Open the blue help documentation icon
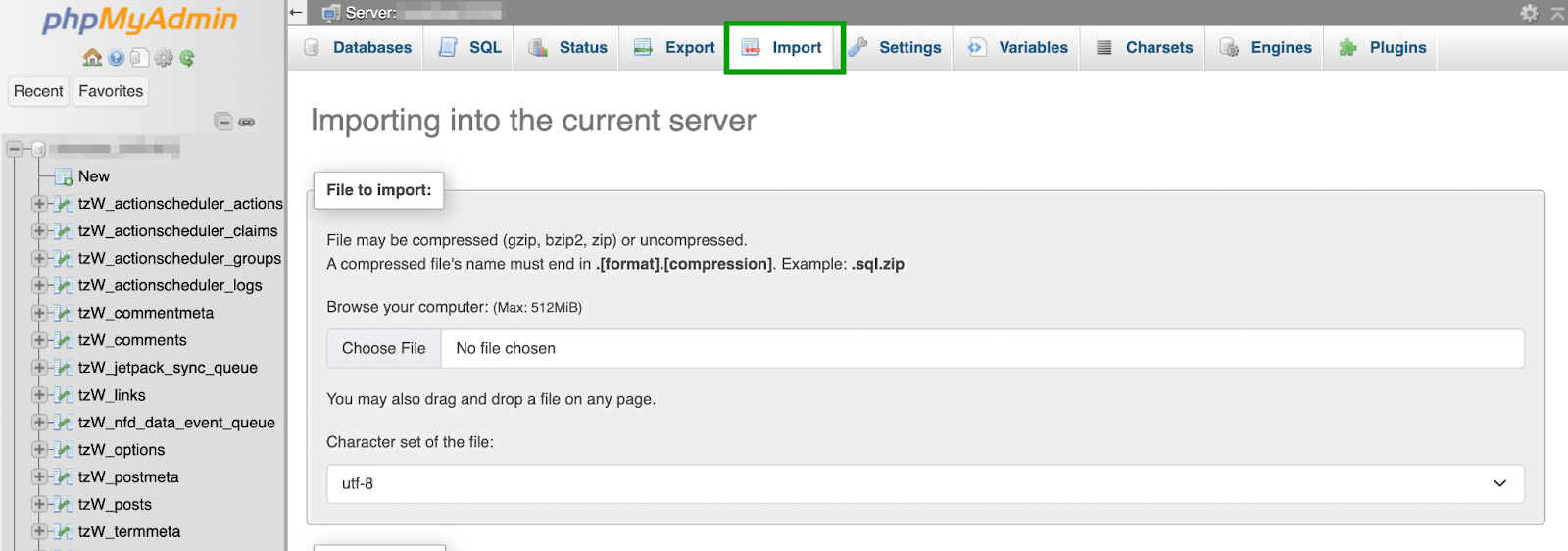 (x=117, y=58)
